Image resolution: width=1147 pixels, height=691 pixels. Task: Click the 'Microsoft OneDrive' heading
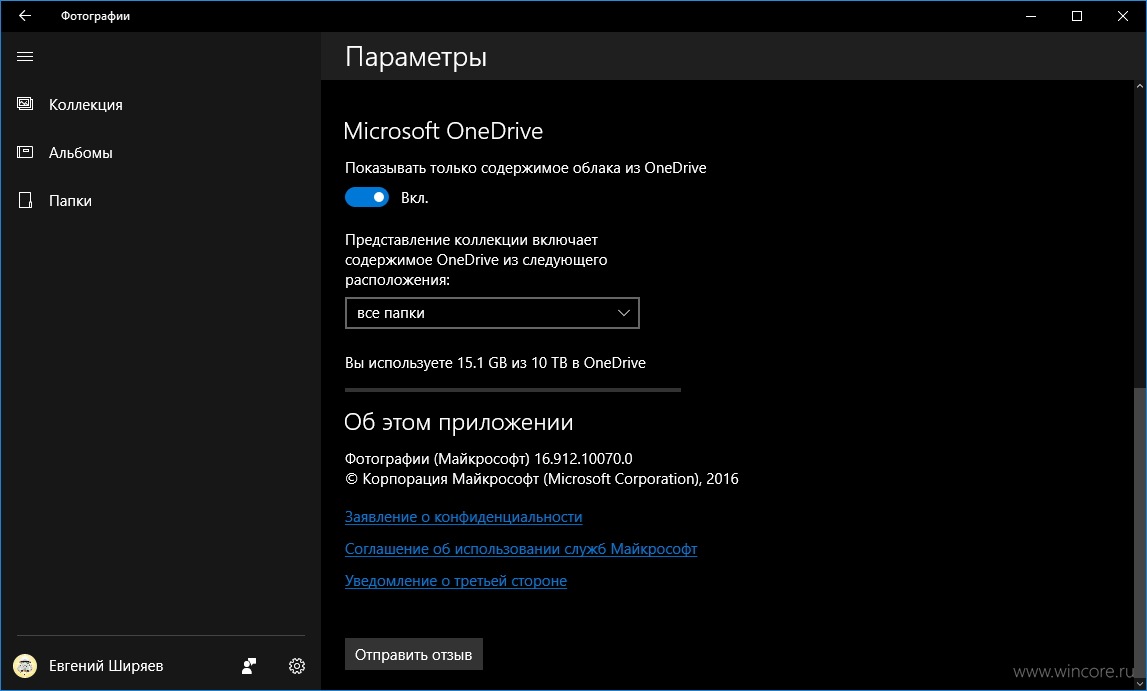coord(443,131)
